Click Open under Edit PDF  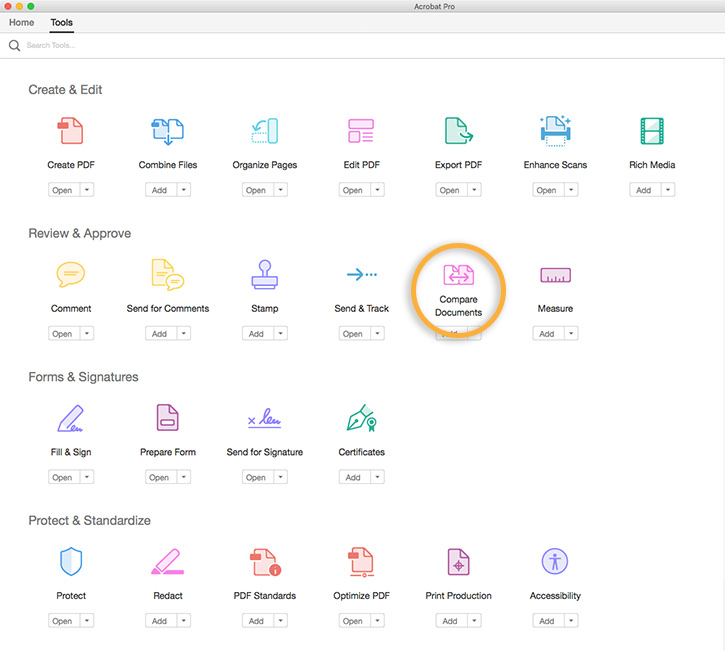tap(355, 190)
